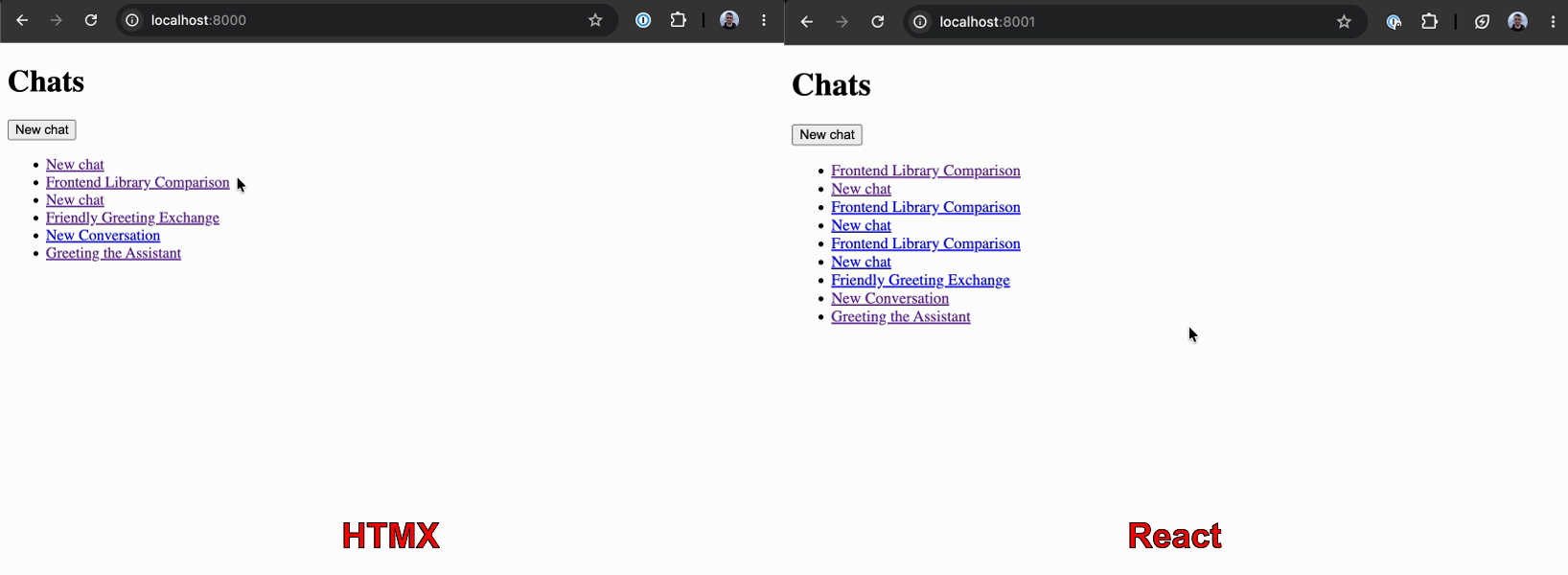Open topmost Frontend Library Comparison link, localhost:8001
Screen dimensions: 1568x575
click(926, 171)
